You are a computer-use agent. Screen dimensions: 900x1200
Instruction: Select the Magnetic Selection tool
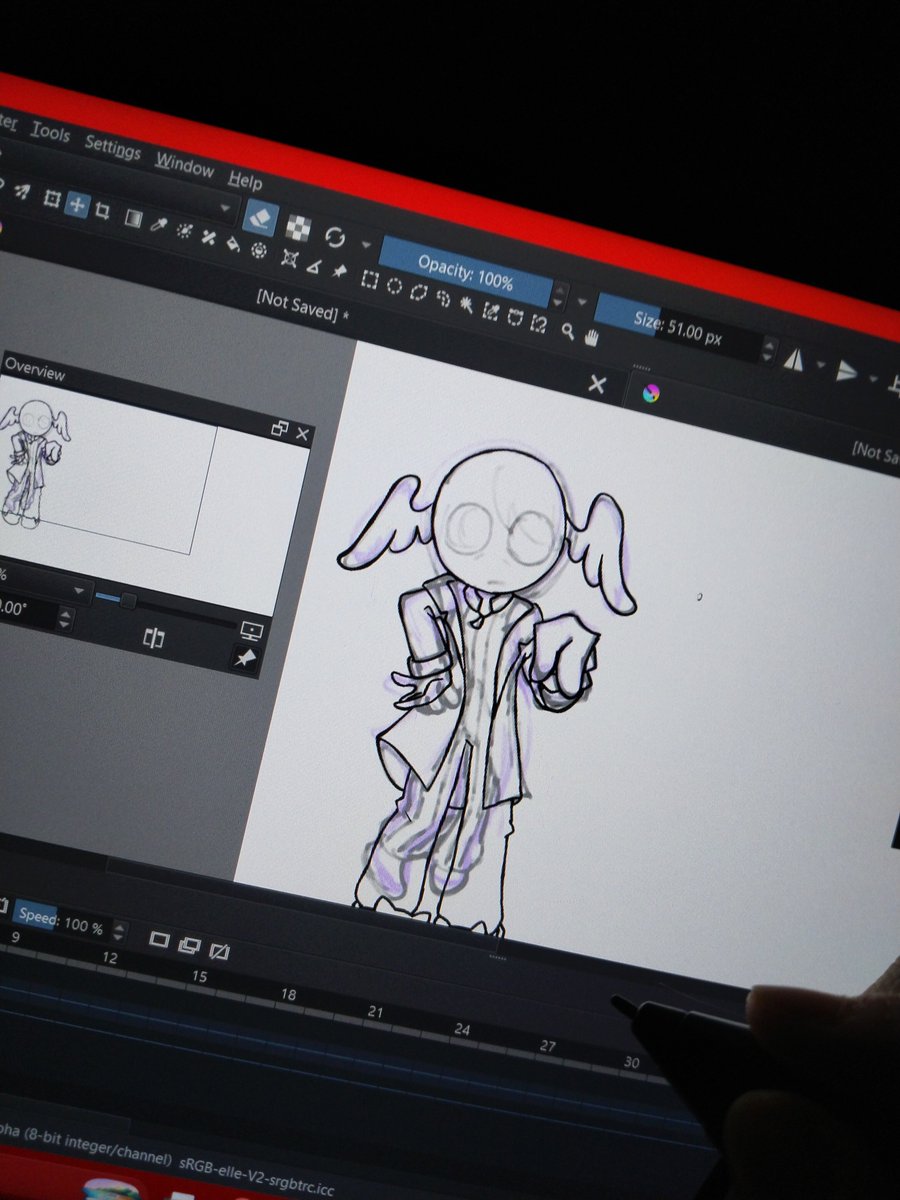[x=539, y=323]
